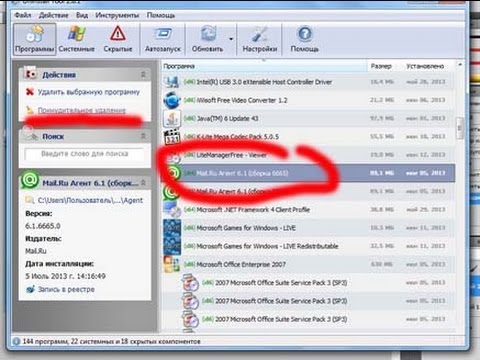Collapse the Mail.Ru Агент details panel
The width and height of the screenshot is (480, 360).
click(143, 183)
